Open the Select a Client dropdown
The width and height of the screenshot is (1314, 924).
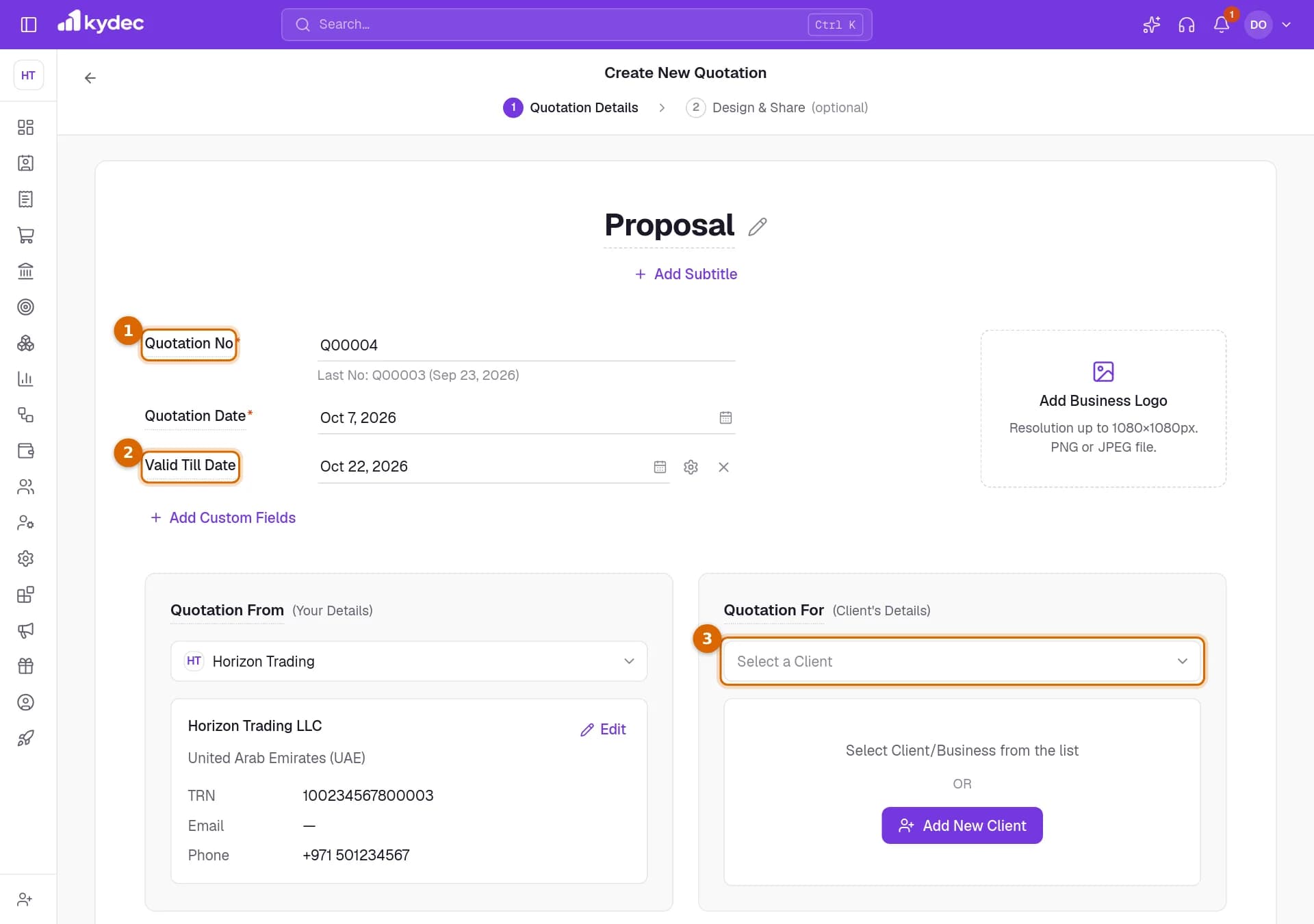[x=962, y=661]
